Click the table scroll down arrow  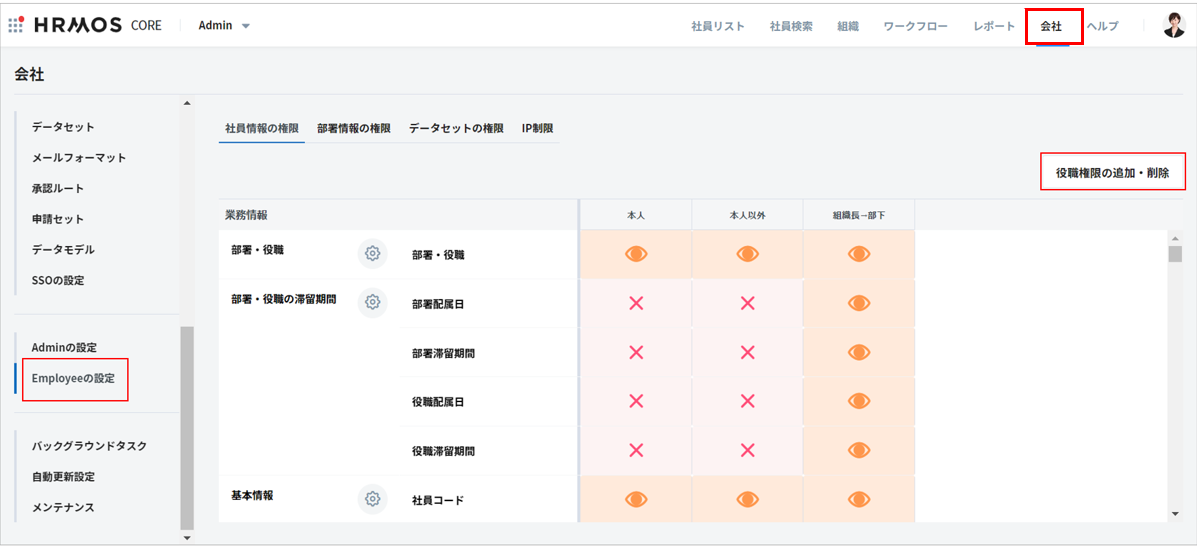click(1175, 514)
